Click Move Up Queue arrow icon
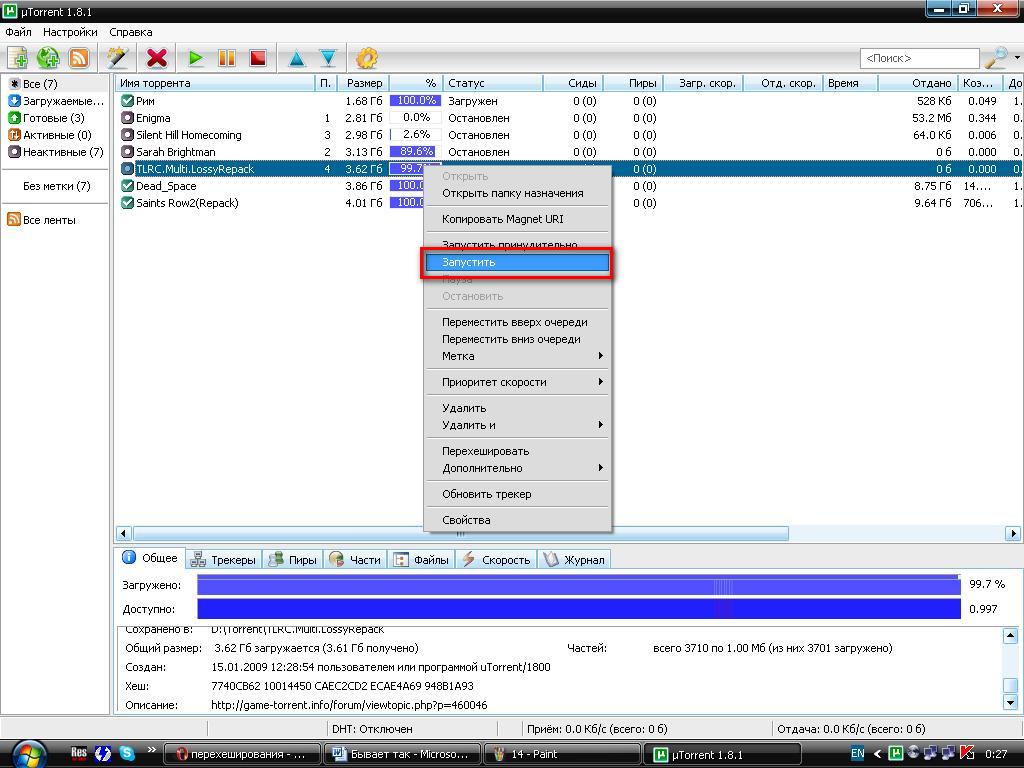Screen dimensions: 1024x768 (x=297, y=59)
